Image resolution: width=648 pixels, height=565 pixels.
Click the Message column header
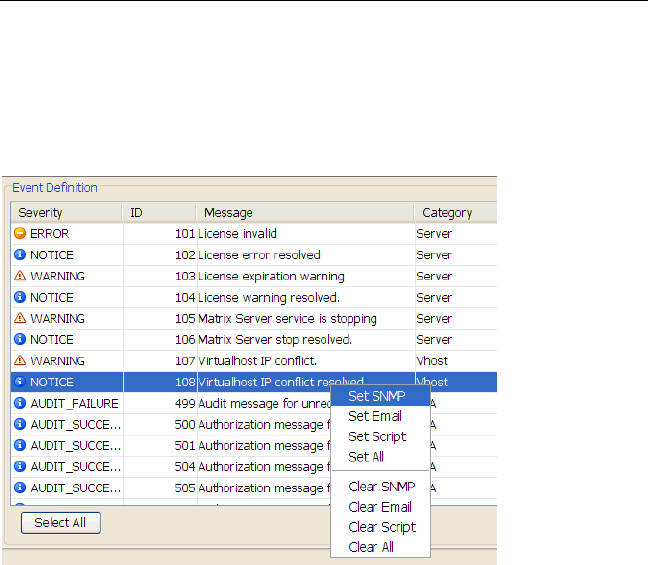point(305,213)
